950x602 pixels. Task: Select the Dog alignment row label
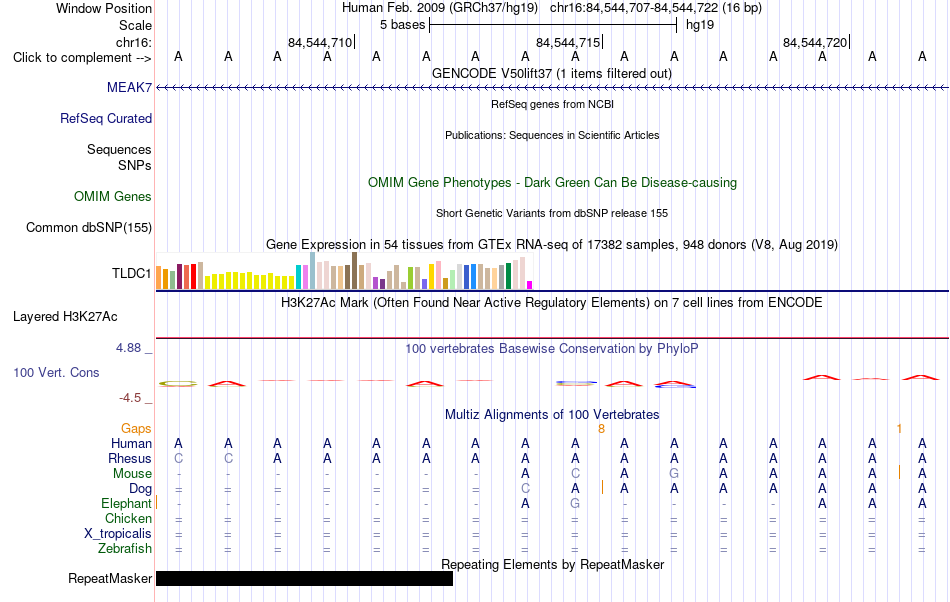[x=140, y=488]
